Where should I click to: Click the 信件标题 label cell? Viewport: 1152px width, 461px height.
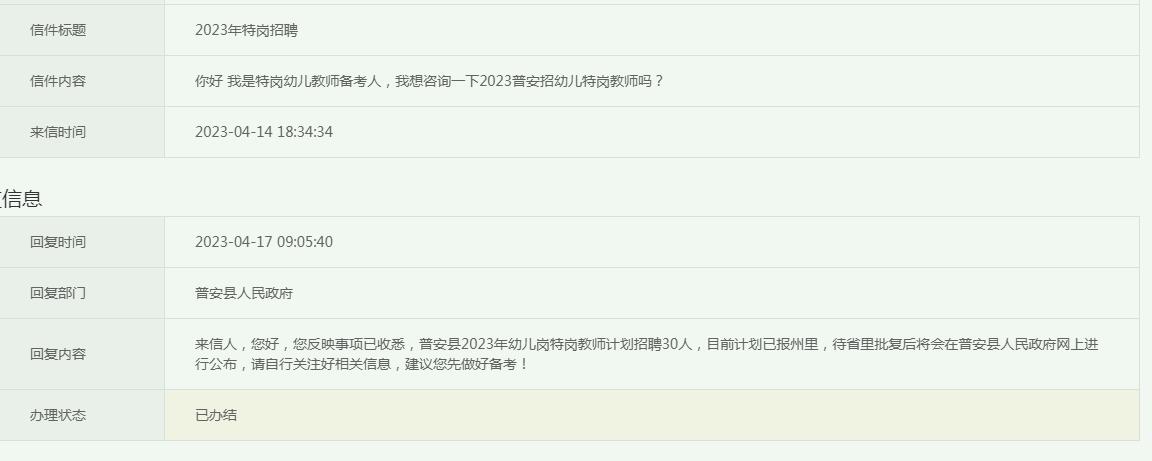point(58,30)
